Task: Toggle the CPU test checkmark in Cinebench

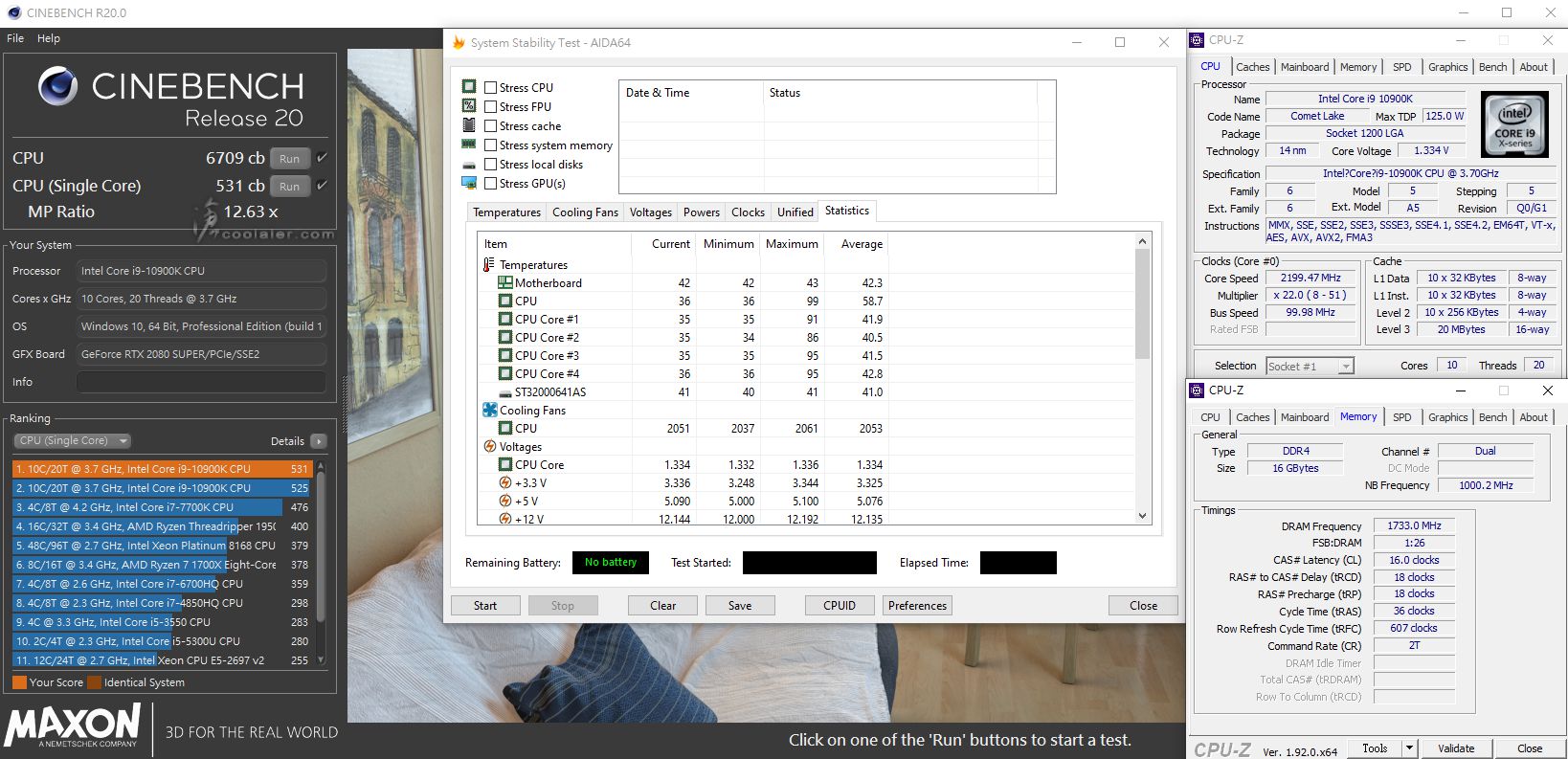Action: coord(322,158)
